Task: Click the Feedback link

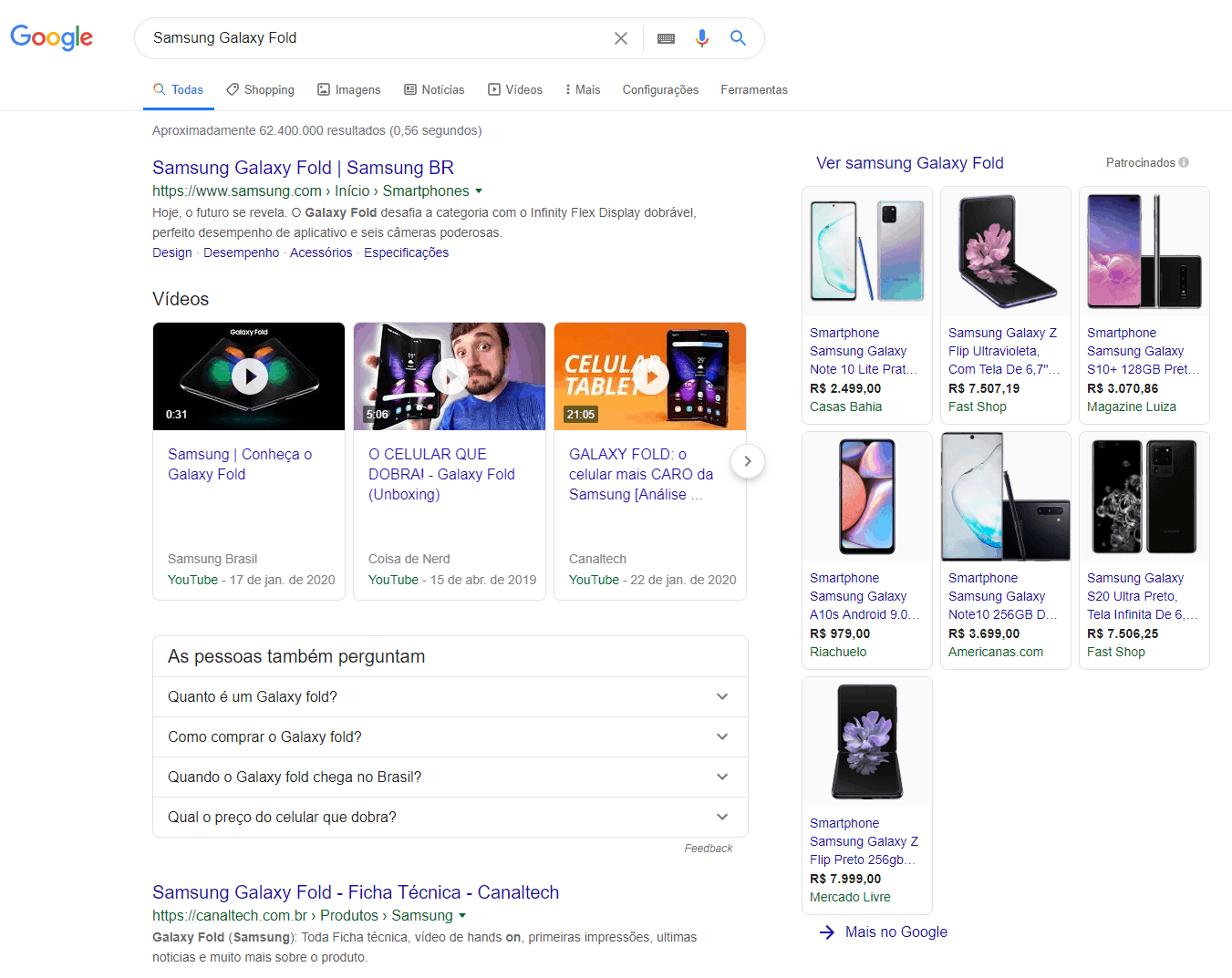Action: pyautogui.click(x=709, y=849)
